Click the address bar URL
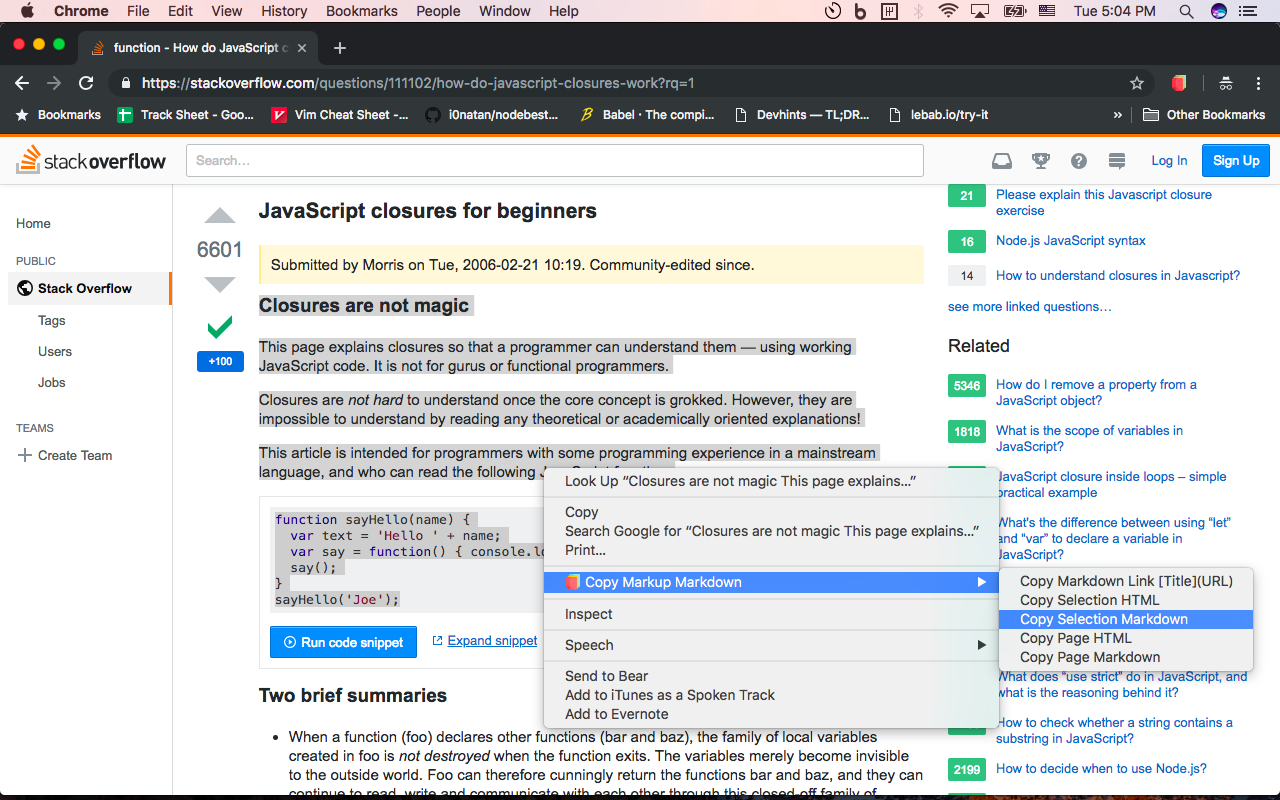 tap(418, 83)
